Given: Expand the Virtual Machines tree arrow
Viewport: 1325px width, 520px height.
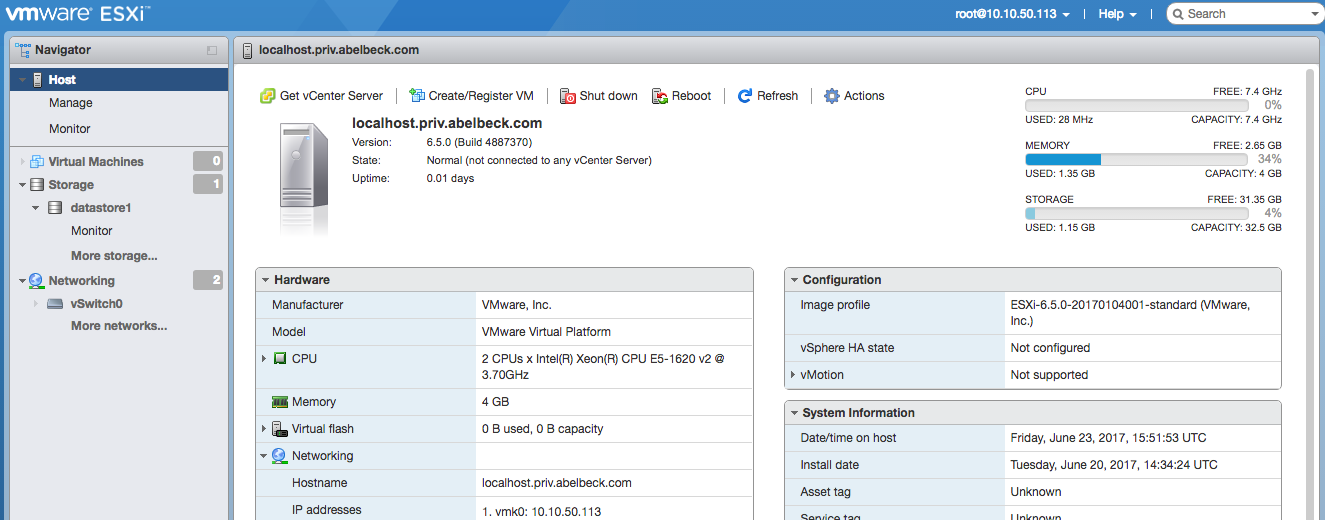Looking at the screenshot, I should [x=22, y=162].
